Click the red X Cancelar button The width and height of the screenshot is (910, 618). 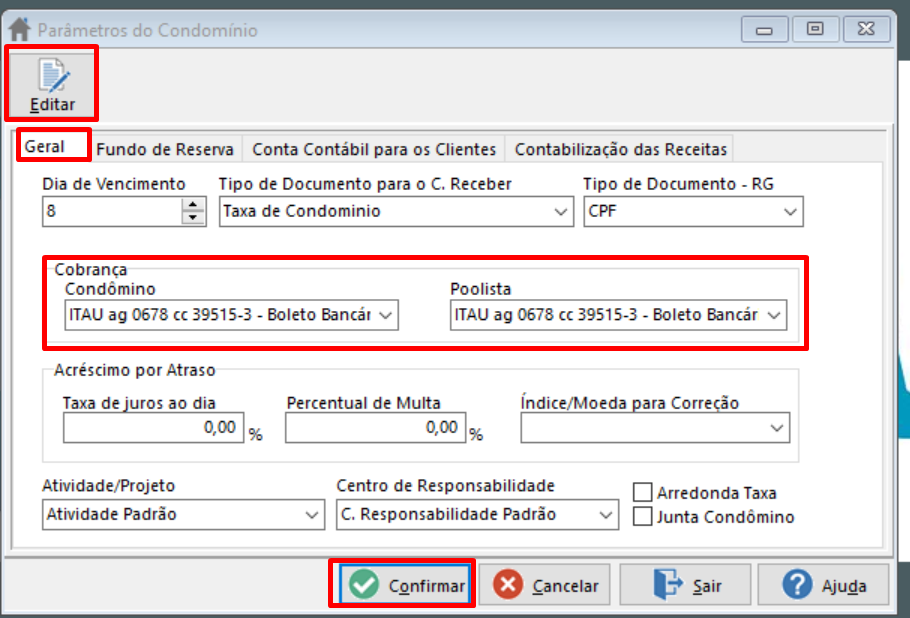545,584
